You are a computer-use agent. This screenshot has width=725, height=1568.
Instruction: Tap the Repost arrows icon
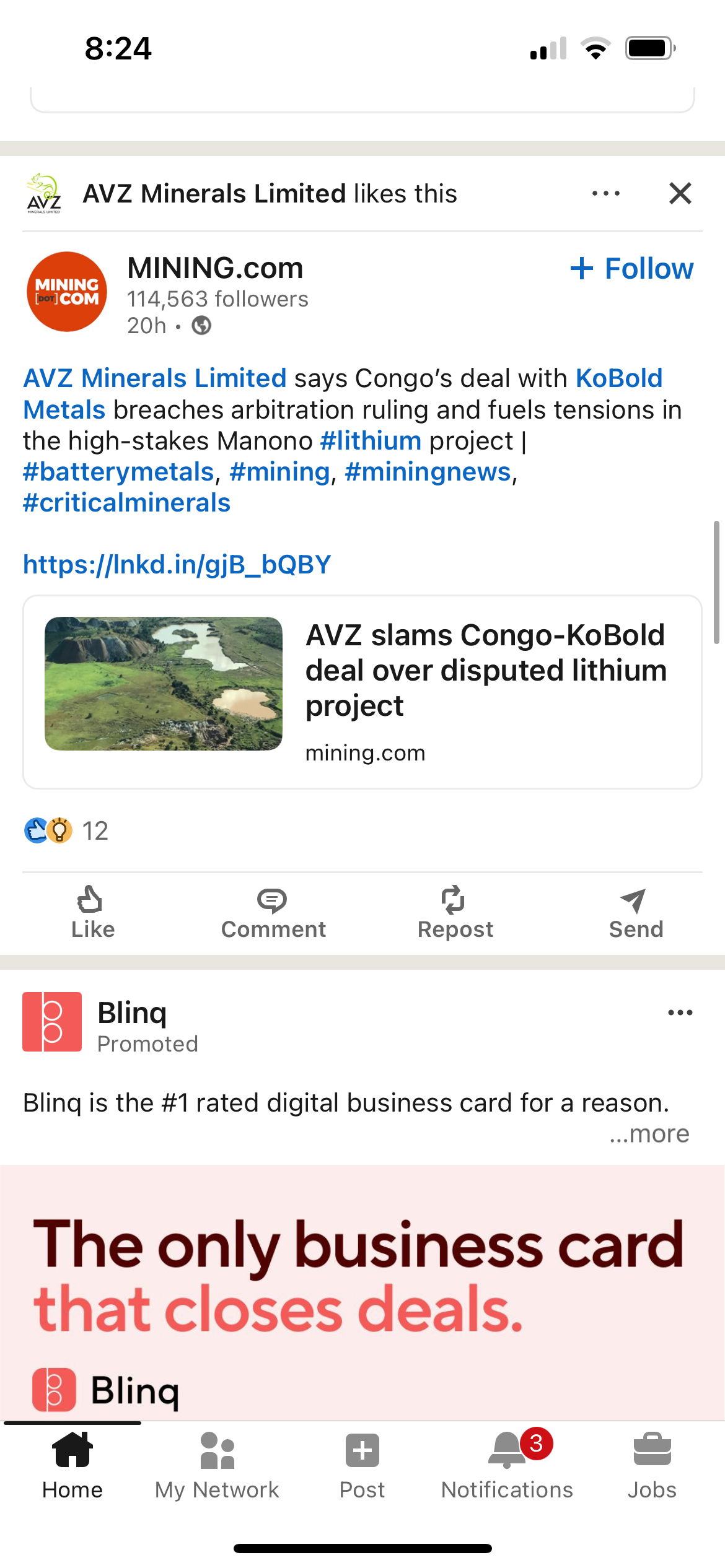(x=454, y=901)
